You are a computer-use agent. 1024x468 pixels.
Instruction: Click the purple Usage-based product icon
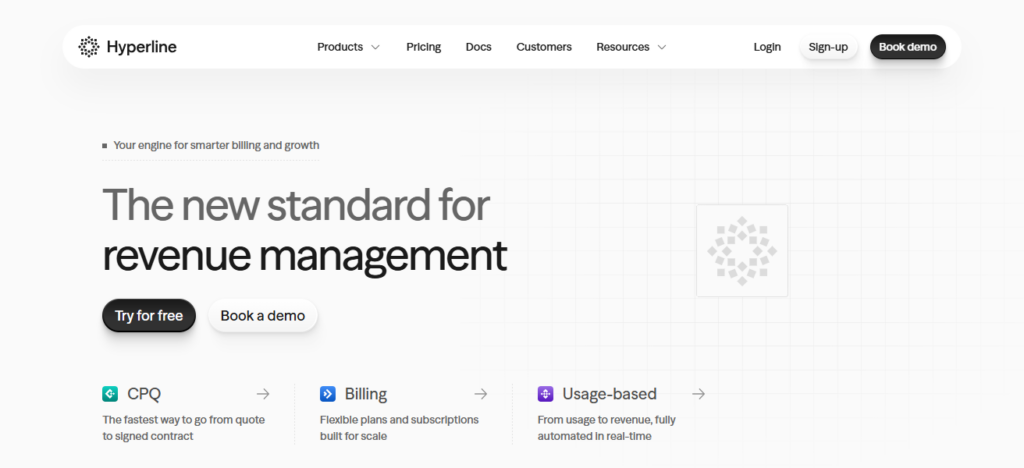(x=545, y=394)
